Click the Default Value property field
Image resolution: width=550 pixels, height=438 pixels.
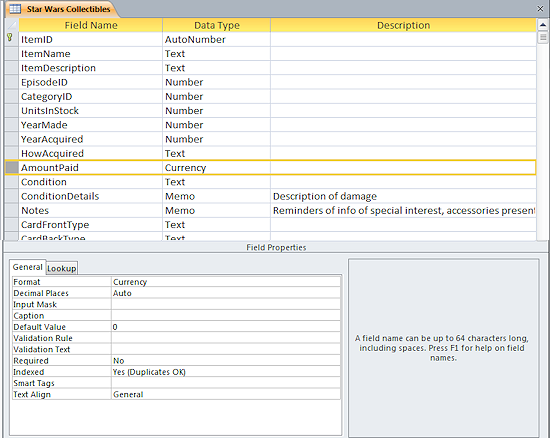(x=226, y=327)
